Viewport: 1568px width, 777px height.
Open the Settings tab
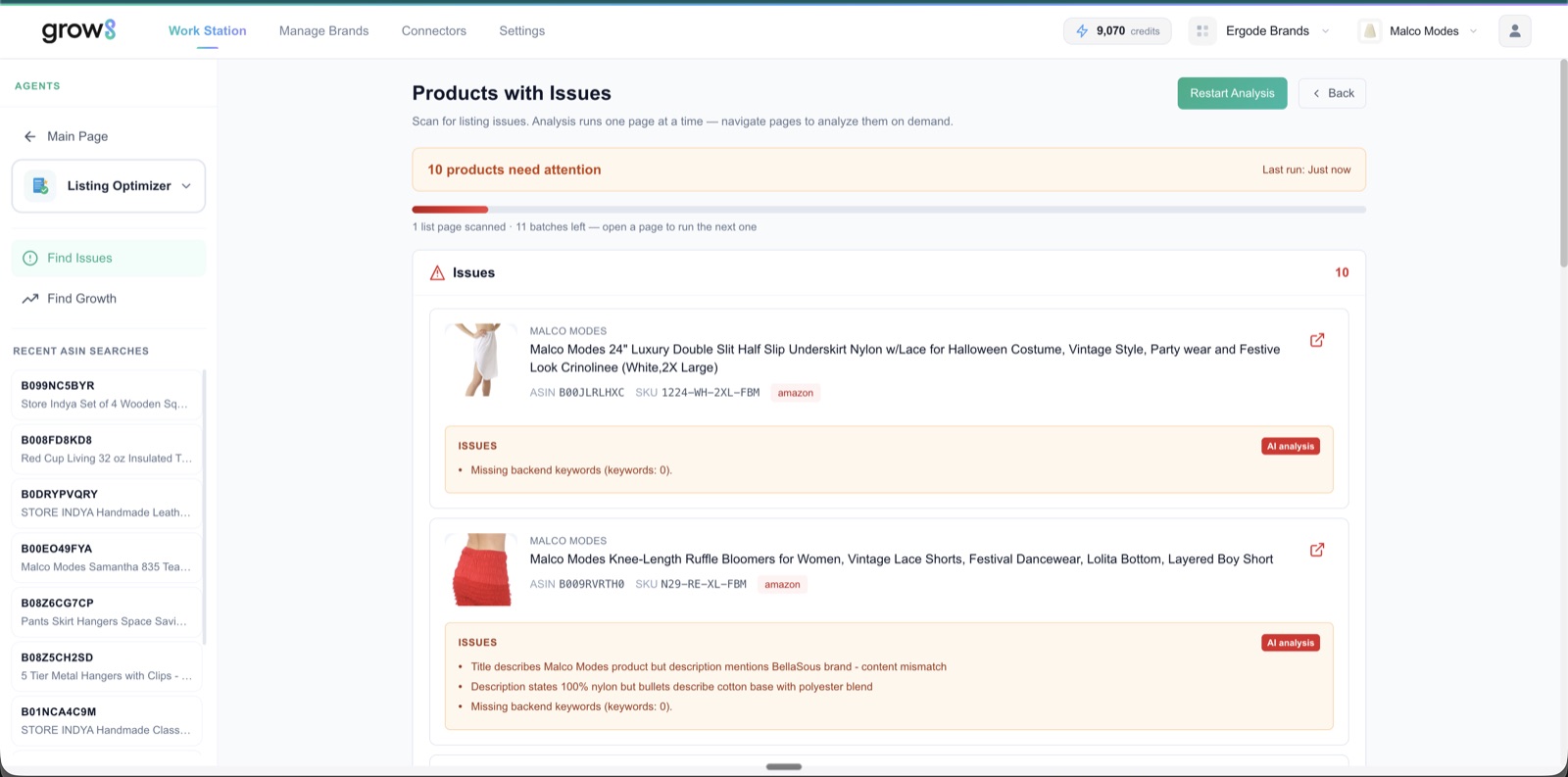click(521, 30)
